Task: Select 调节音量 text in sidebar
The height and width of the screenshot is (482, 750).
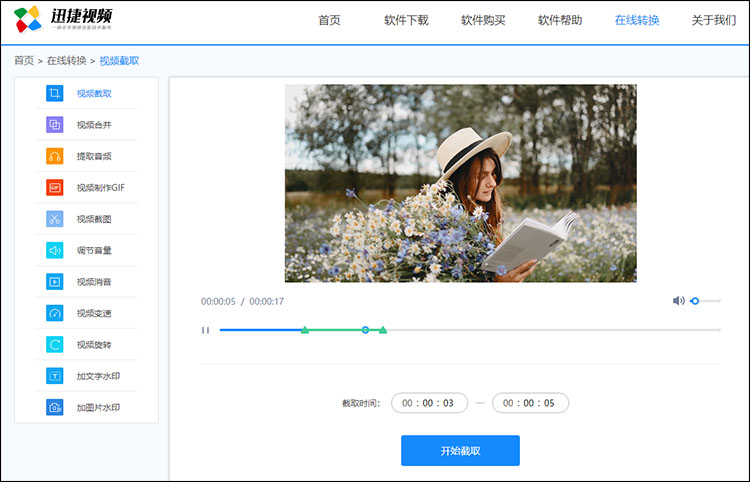Action: pyautogui.click(x=94, y=250)
